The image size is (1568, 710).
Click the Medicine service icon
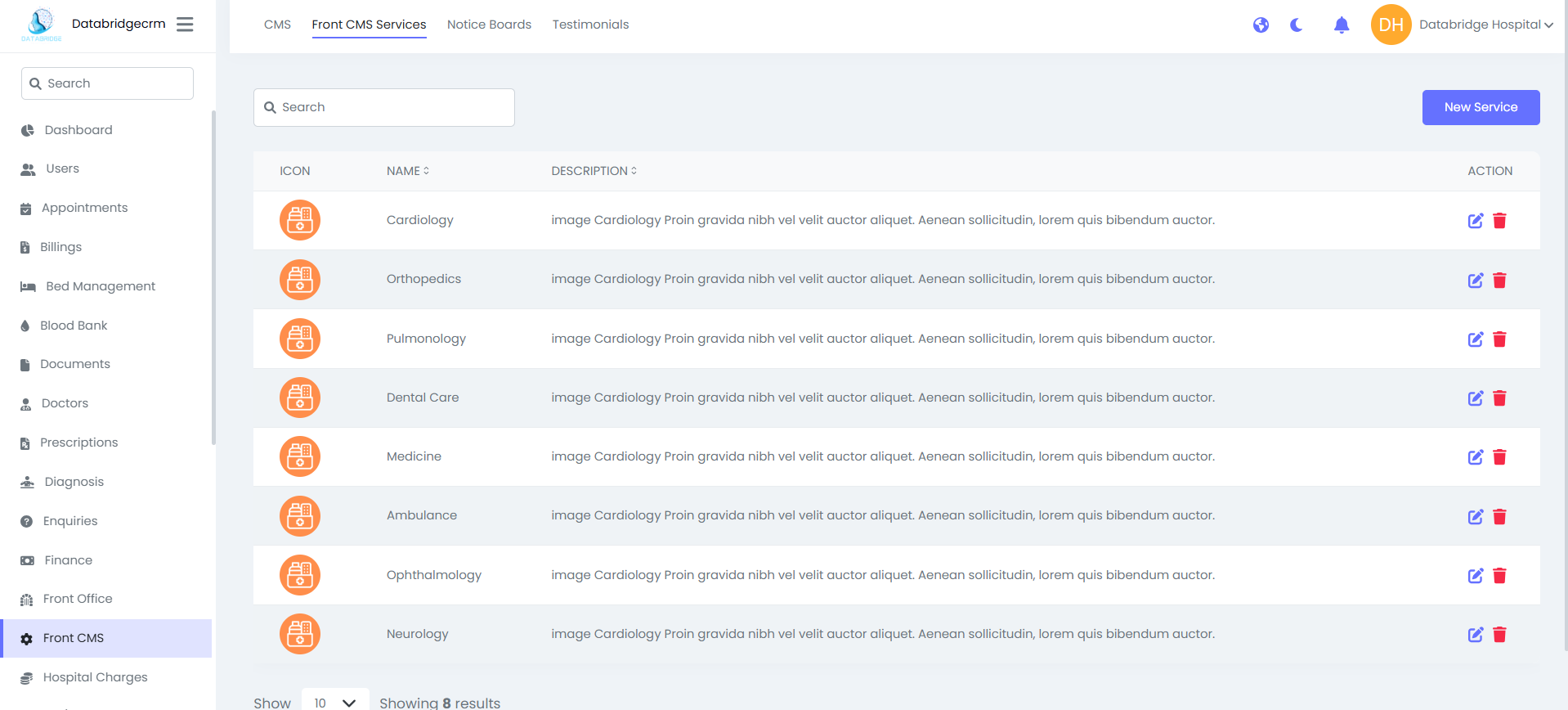coord(300,456)
